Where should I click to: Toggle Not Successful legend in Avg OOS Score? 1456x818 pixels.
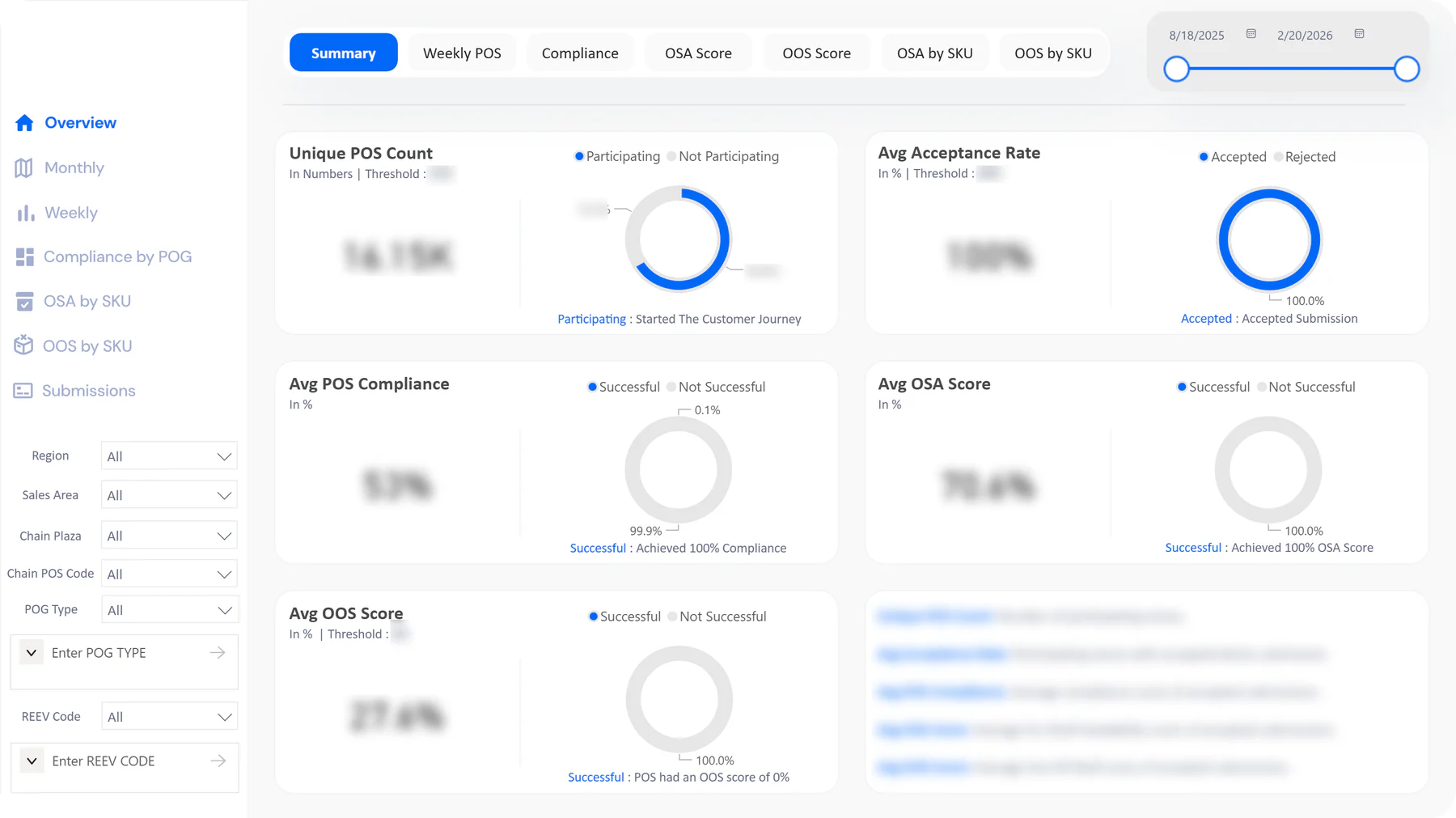click(717, 617)
